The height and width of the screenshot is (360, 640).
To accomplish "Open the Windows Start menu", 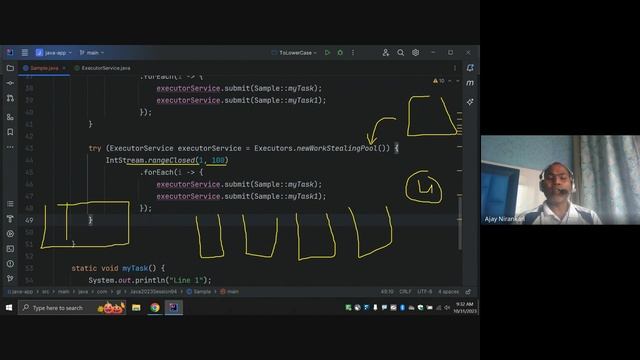I will [9, 308].
